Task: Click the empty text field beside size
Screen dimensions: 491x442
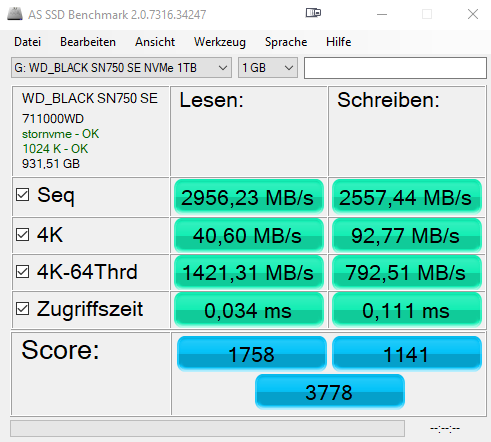Action: click(395, 68)
